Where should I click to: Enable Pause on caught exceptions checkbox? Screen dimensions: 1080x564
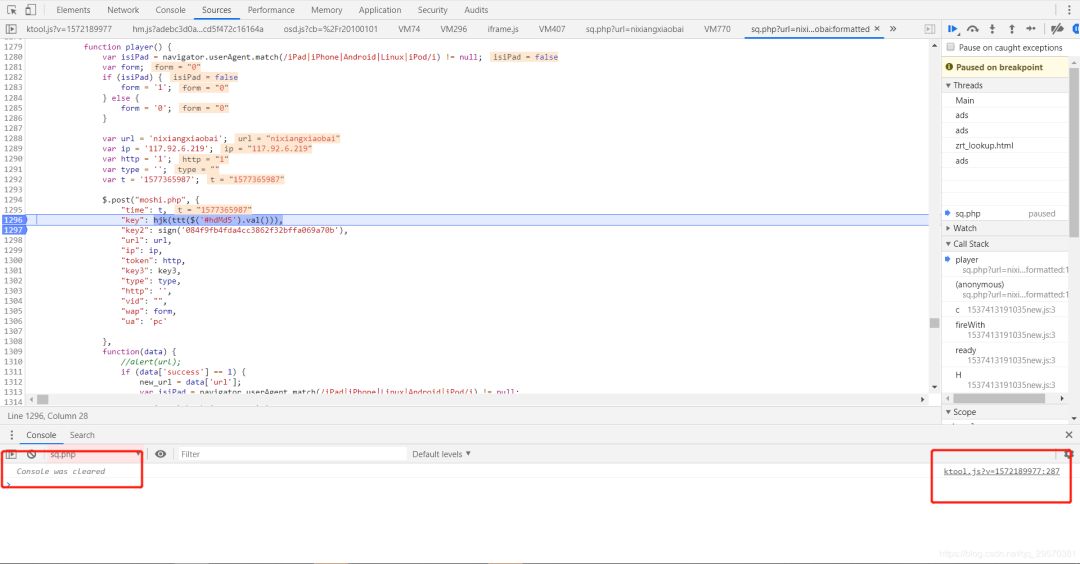click(x=950, y=48)
